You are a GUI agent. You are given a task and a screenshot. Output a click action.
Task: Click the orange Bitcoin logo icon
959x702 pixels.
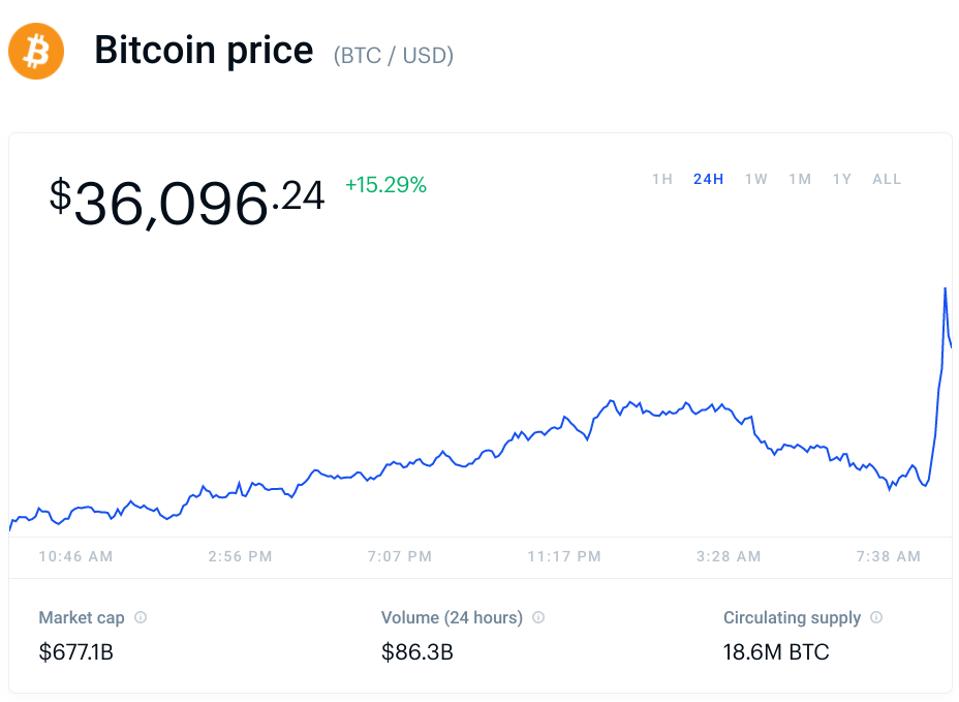[x=36, y=51]
